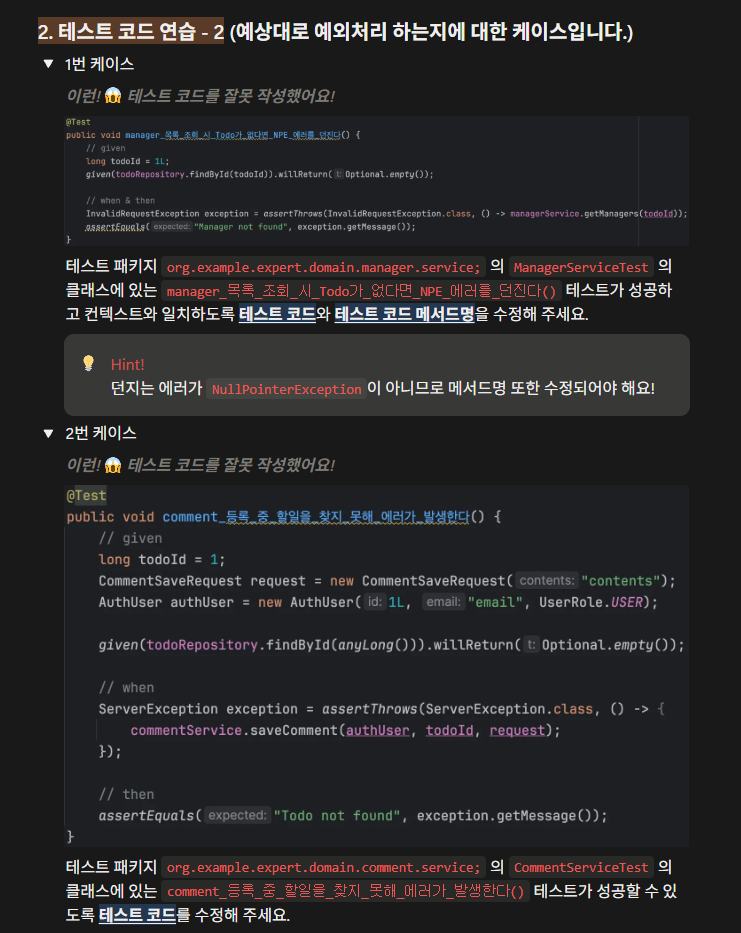Click underlined '테스트 코드' before '와' in 1번 케이스
Image resolution: width=741 pixels, height=933 pixels.
point(277,314)
